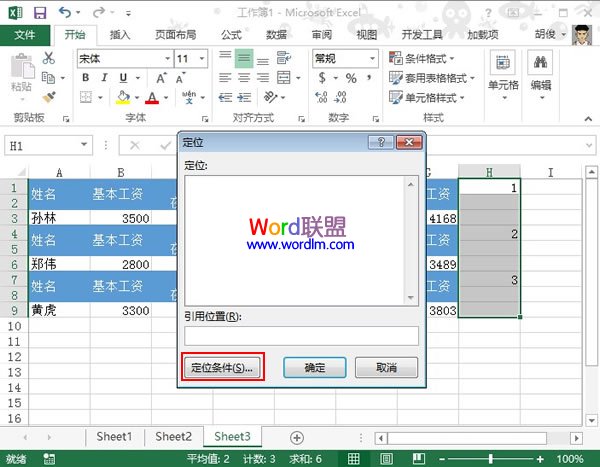This screenshot has height=467, width=600.
Task: Decrease font size with small A
Action: pyautogui.click(x=180, y=78)
